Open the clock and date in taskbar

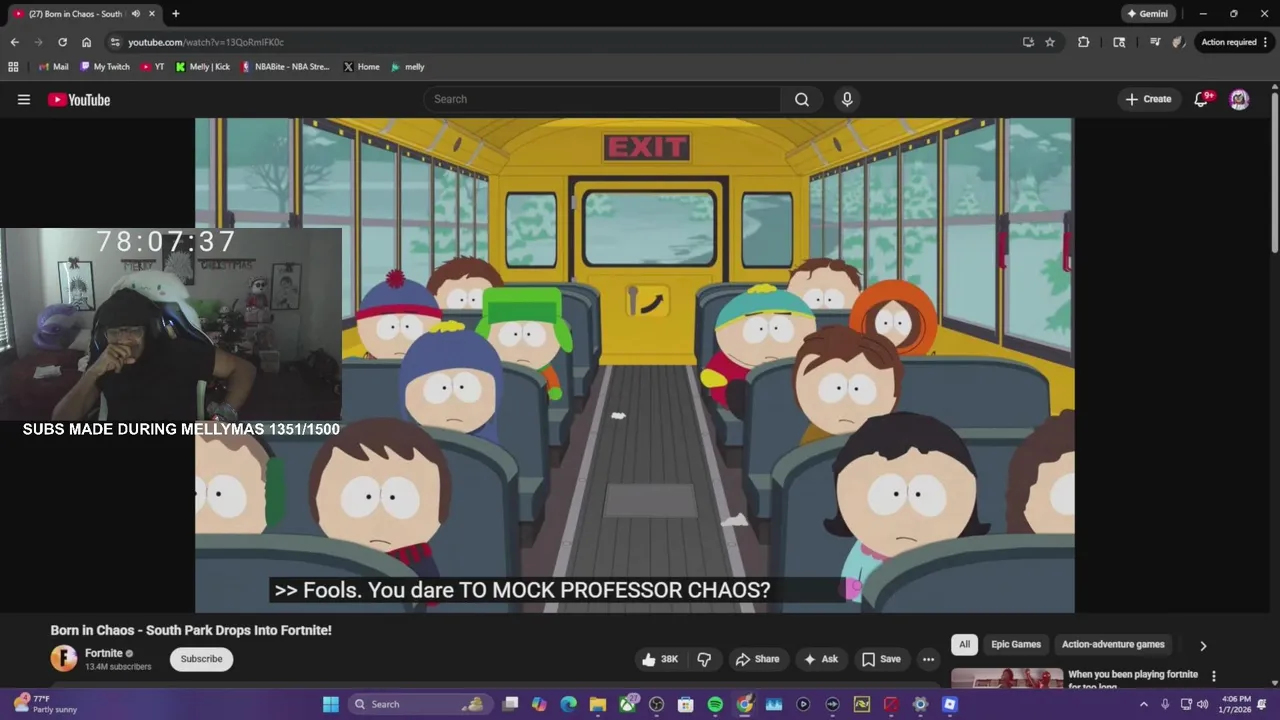(x=1236, y=704)
